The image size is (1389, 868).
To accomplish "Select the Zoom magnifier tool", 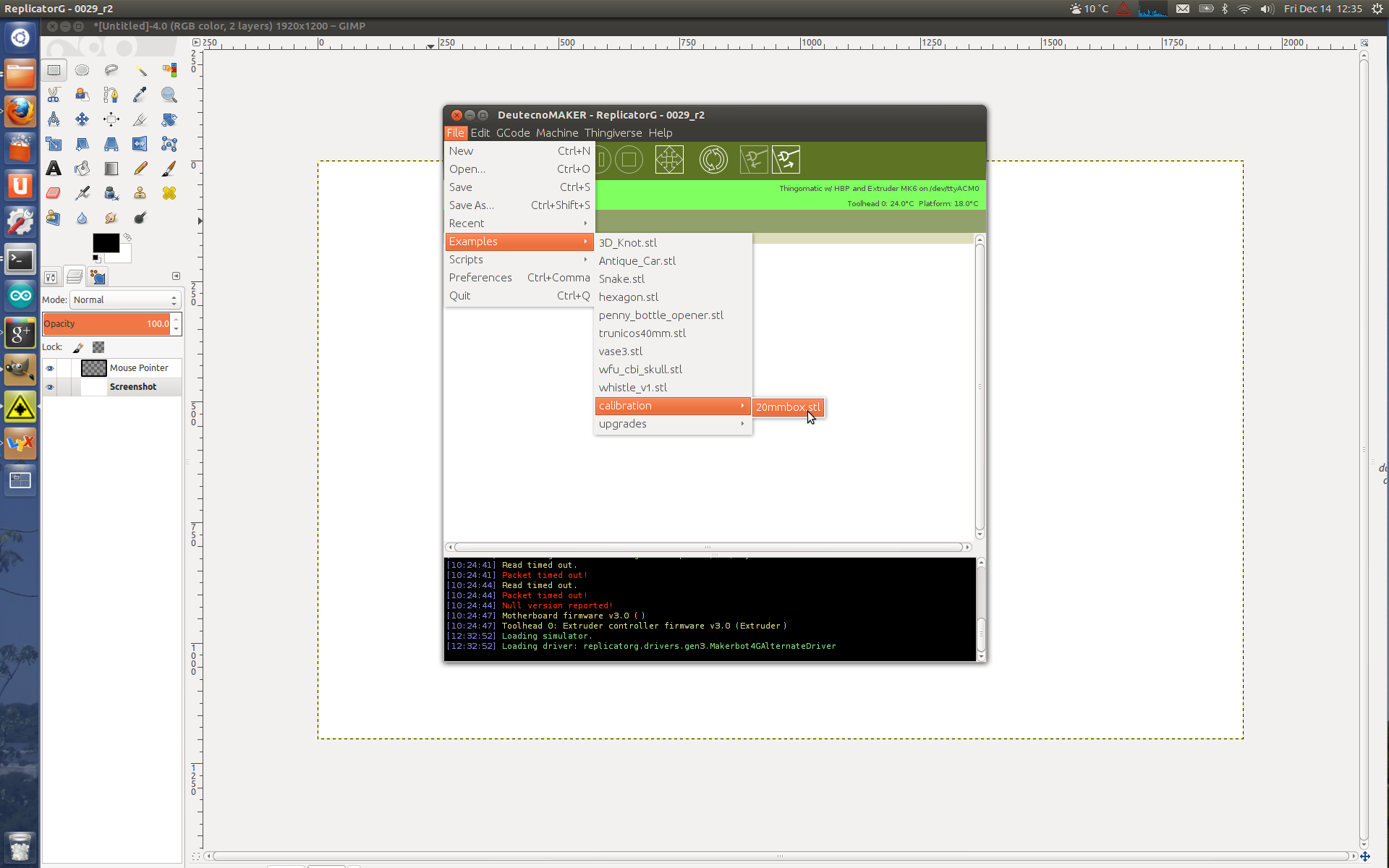I will 169,95.
